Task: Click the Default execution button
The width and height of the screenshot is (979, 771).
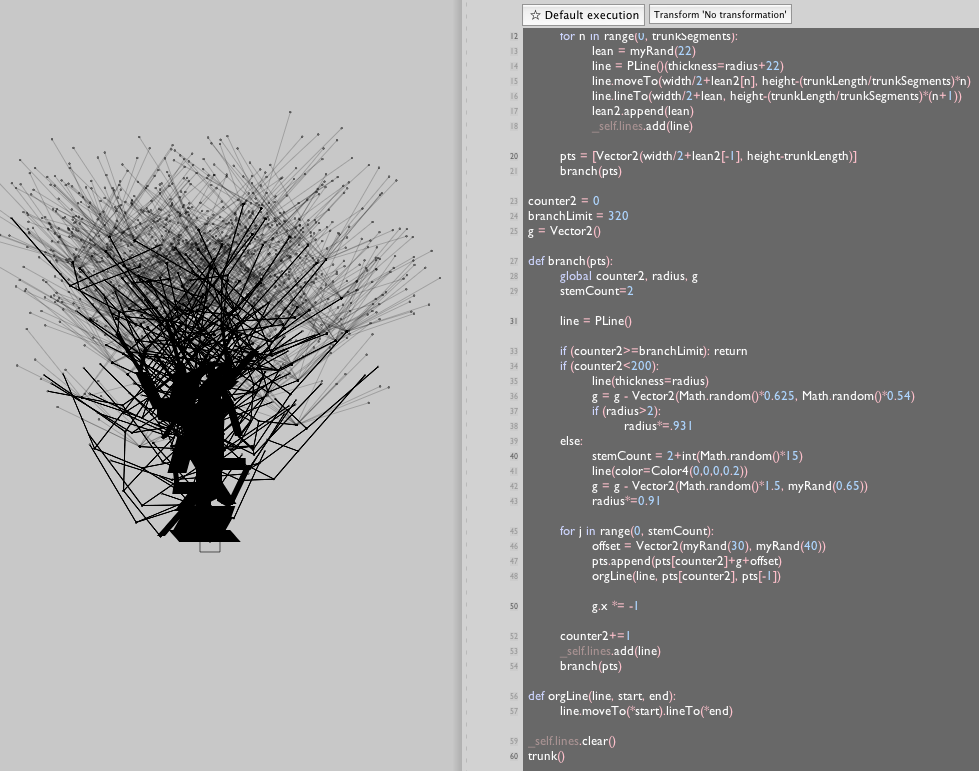Action: click(583, 15)
